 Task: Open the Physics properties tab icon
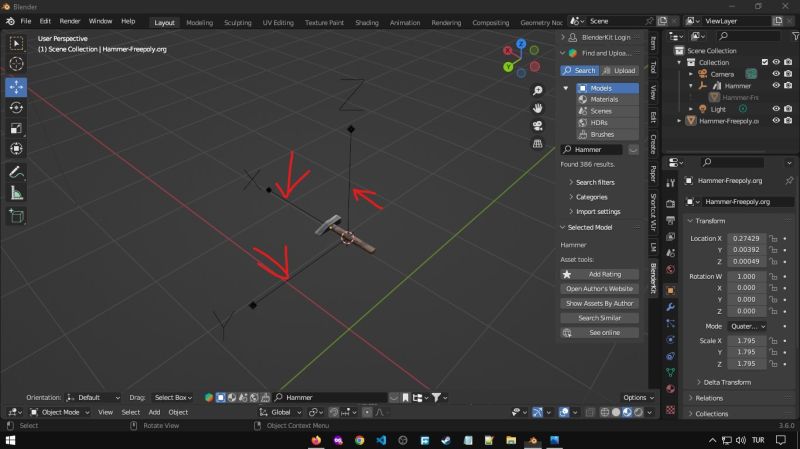tap(670, 340)
